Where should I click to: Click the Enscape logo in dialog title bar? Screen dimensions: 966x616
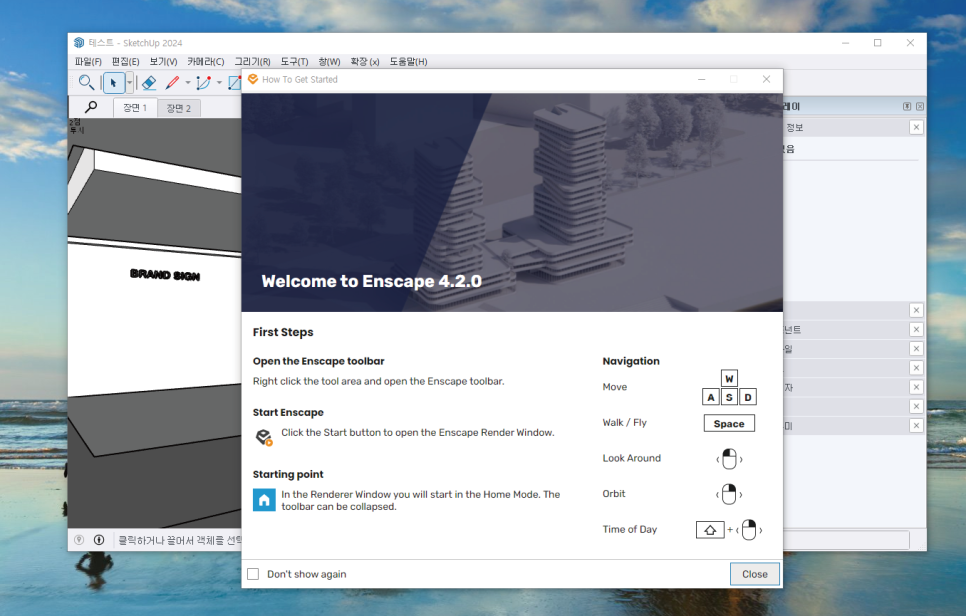pos(253,79)
